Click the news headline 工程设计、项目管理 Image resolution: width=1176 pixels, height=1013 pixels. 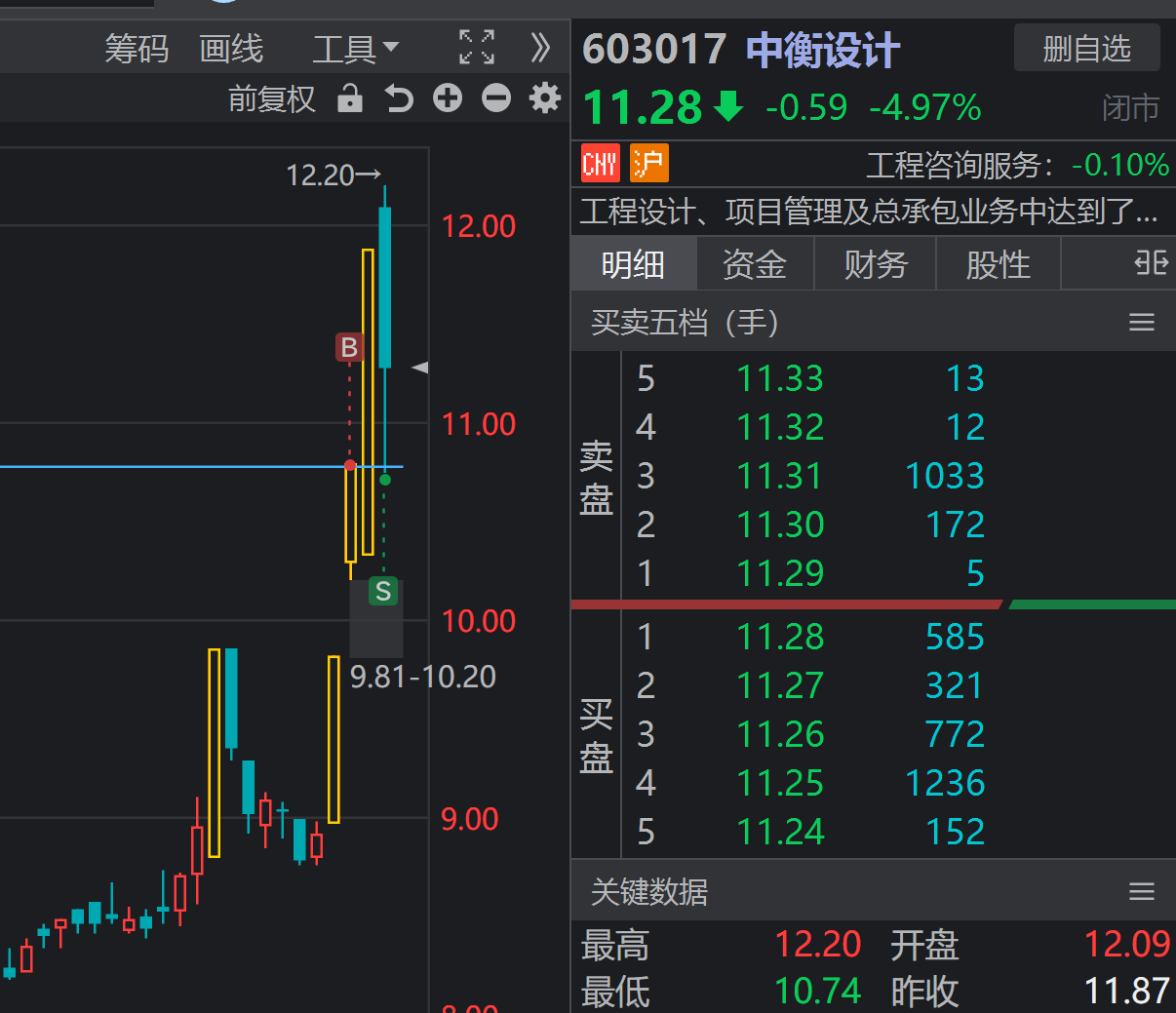870,211
